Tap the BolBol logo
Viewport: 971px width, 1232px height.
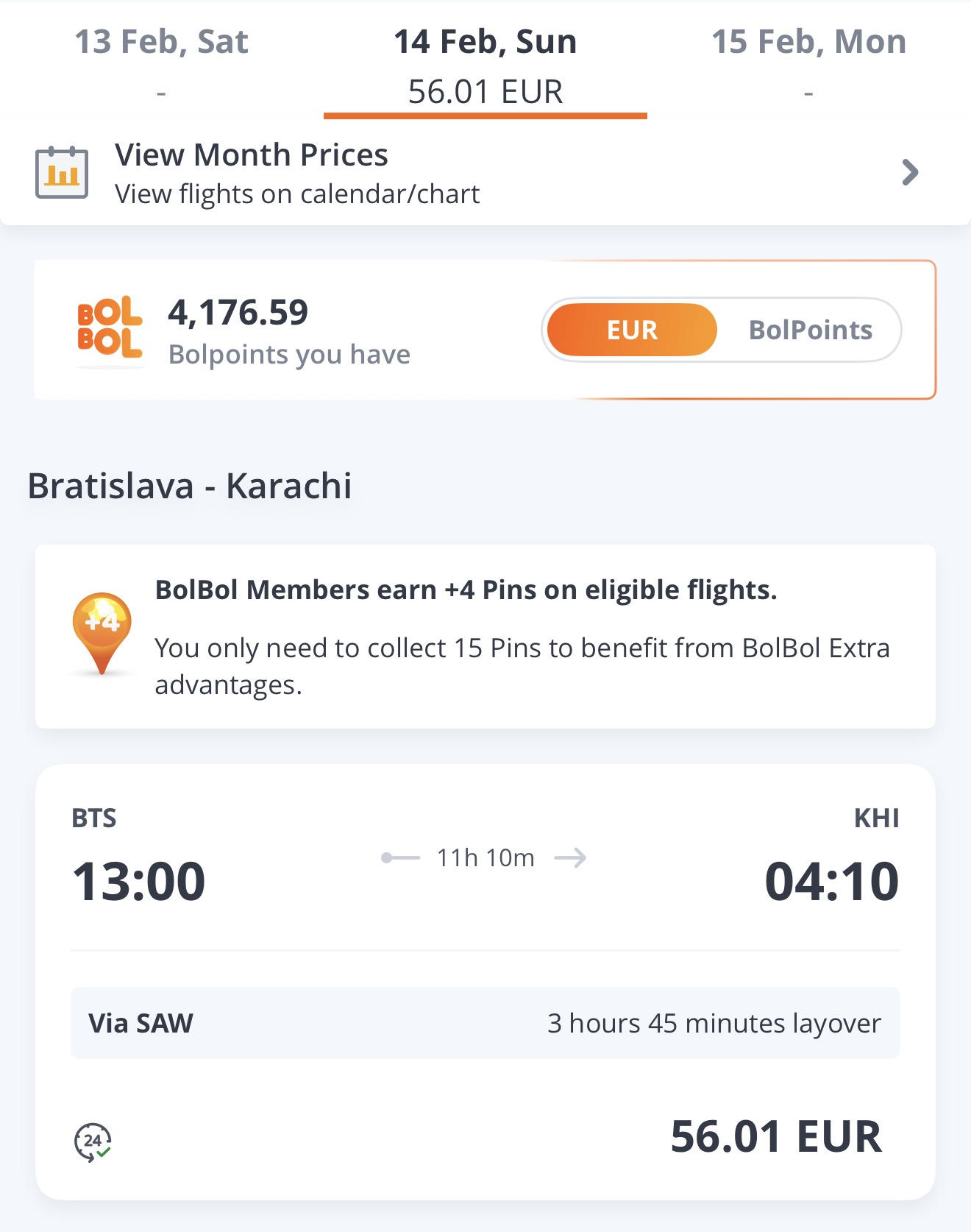[110, 328]
